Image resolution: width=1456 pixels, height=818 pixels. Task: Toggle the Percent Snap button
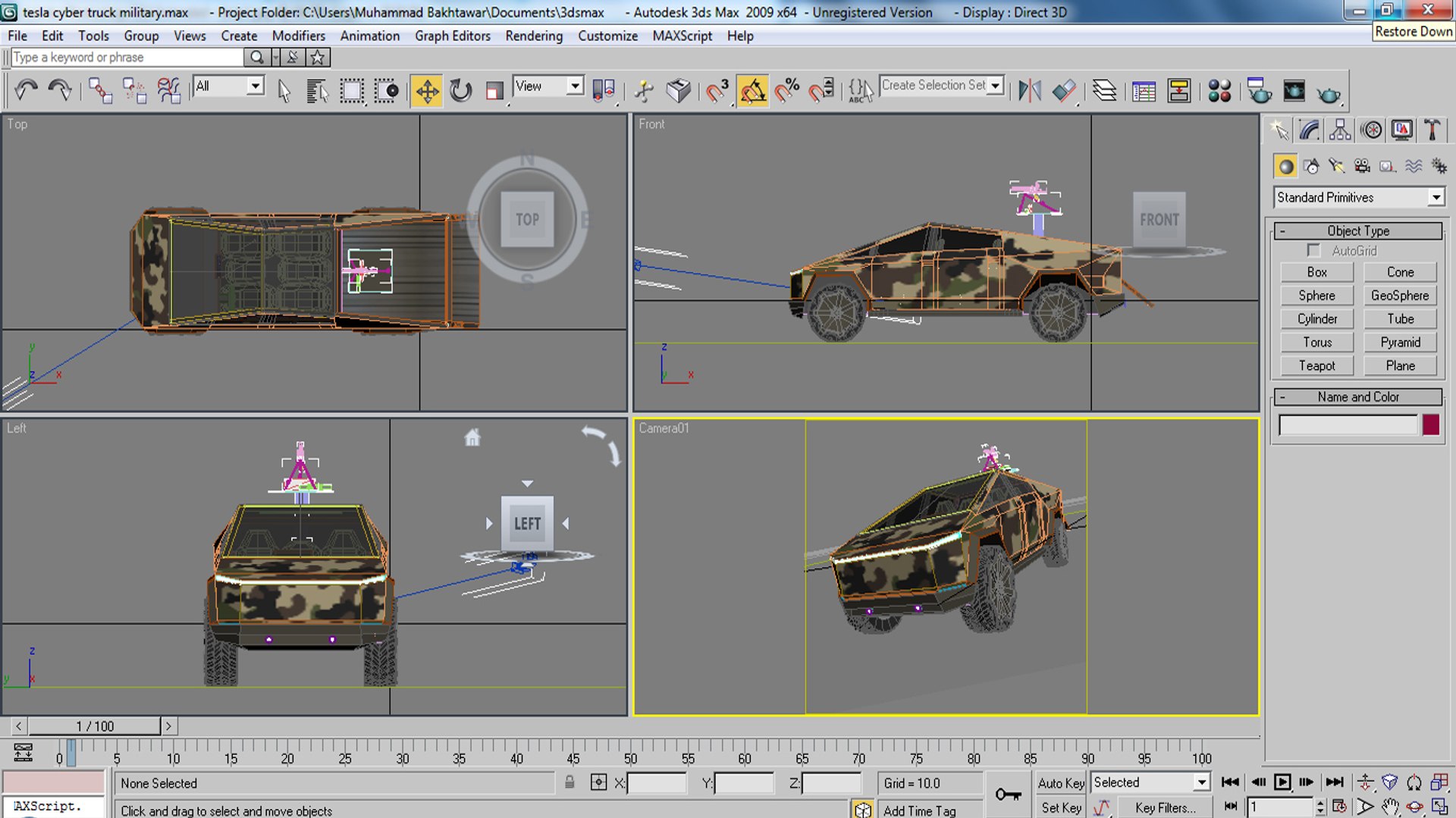click(x=787, y=90)
